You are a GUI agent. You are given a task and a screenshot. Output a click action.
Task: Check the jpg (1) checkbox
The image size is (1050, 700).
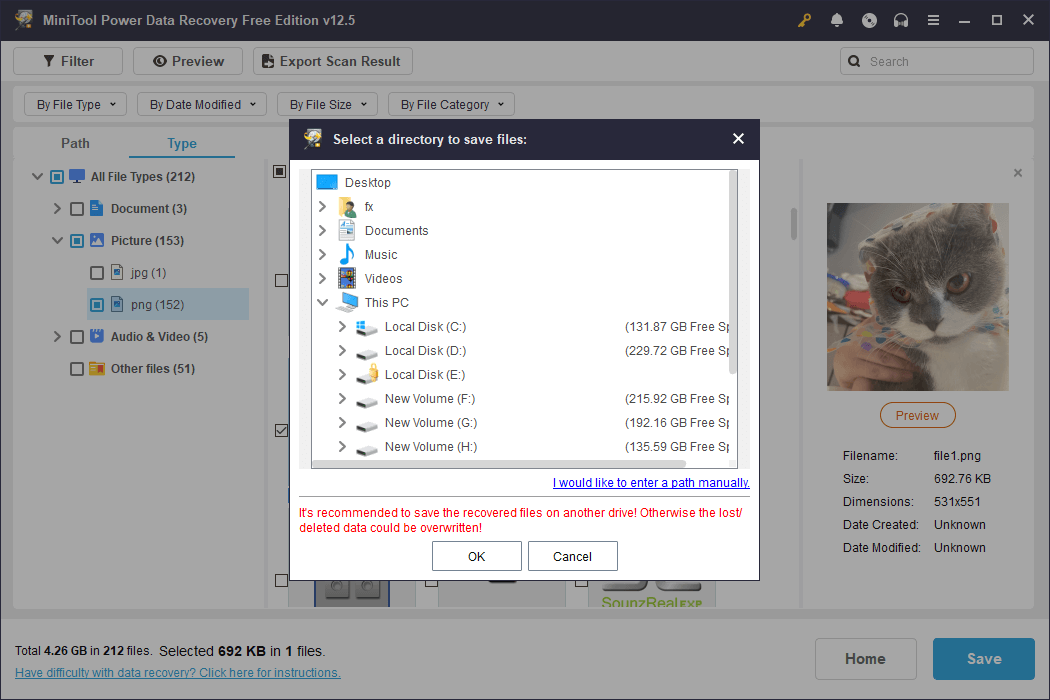pyautogui.click(x=97, y=273)
